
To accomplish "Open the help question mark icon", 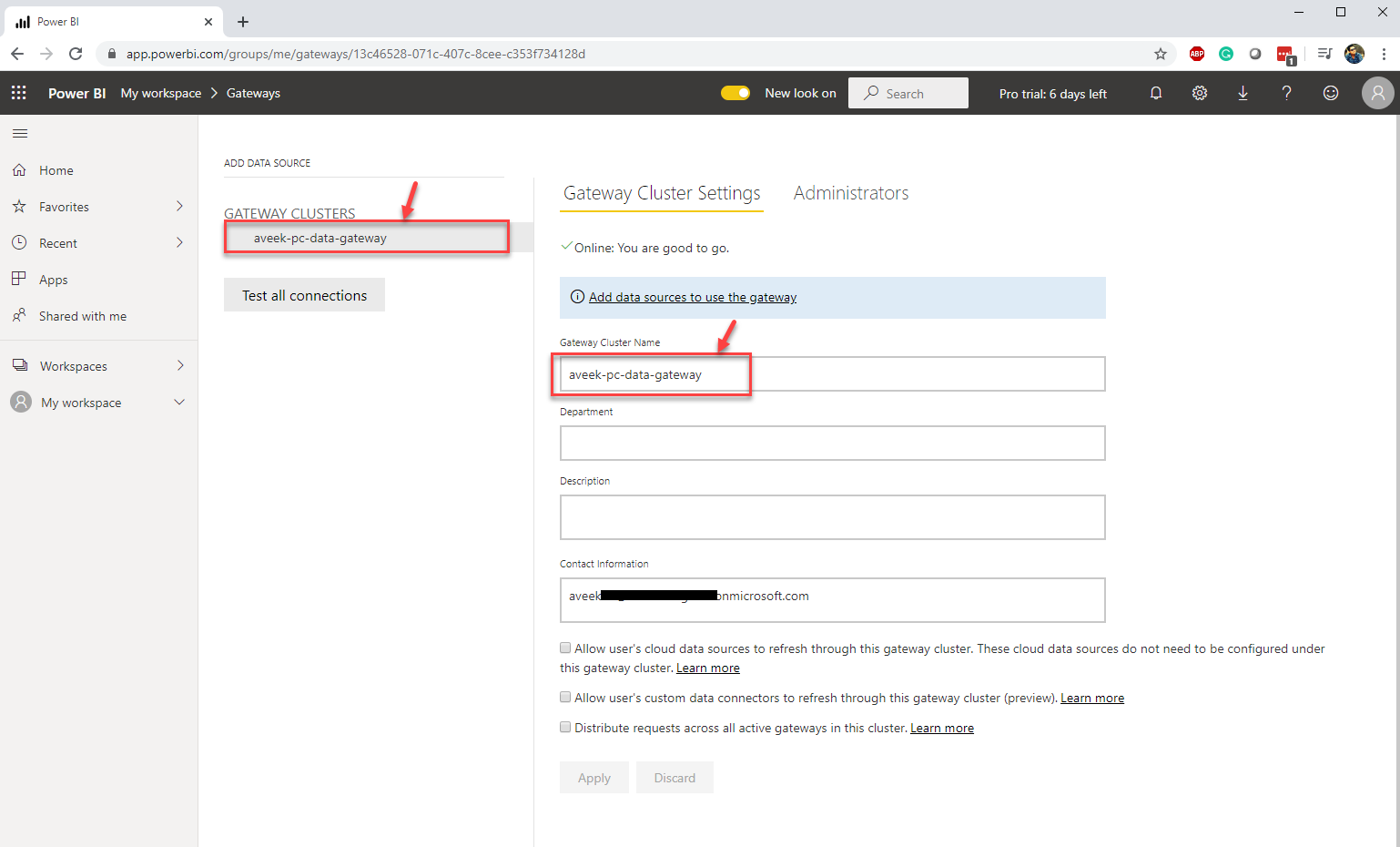I will [x=1286, y=93].
